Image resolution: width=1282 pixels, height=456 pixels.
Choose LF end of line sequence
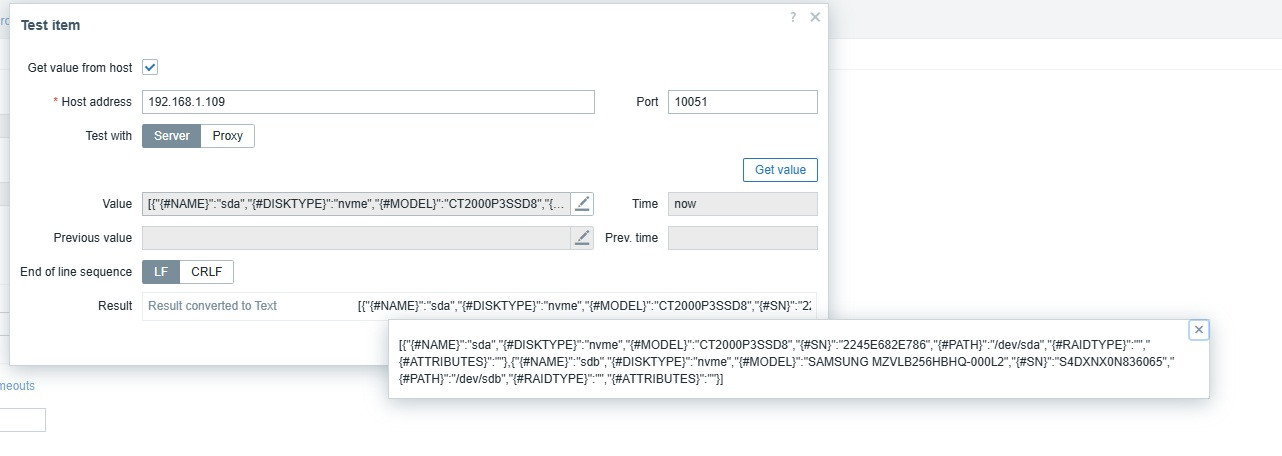[161, 272]
